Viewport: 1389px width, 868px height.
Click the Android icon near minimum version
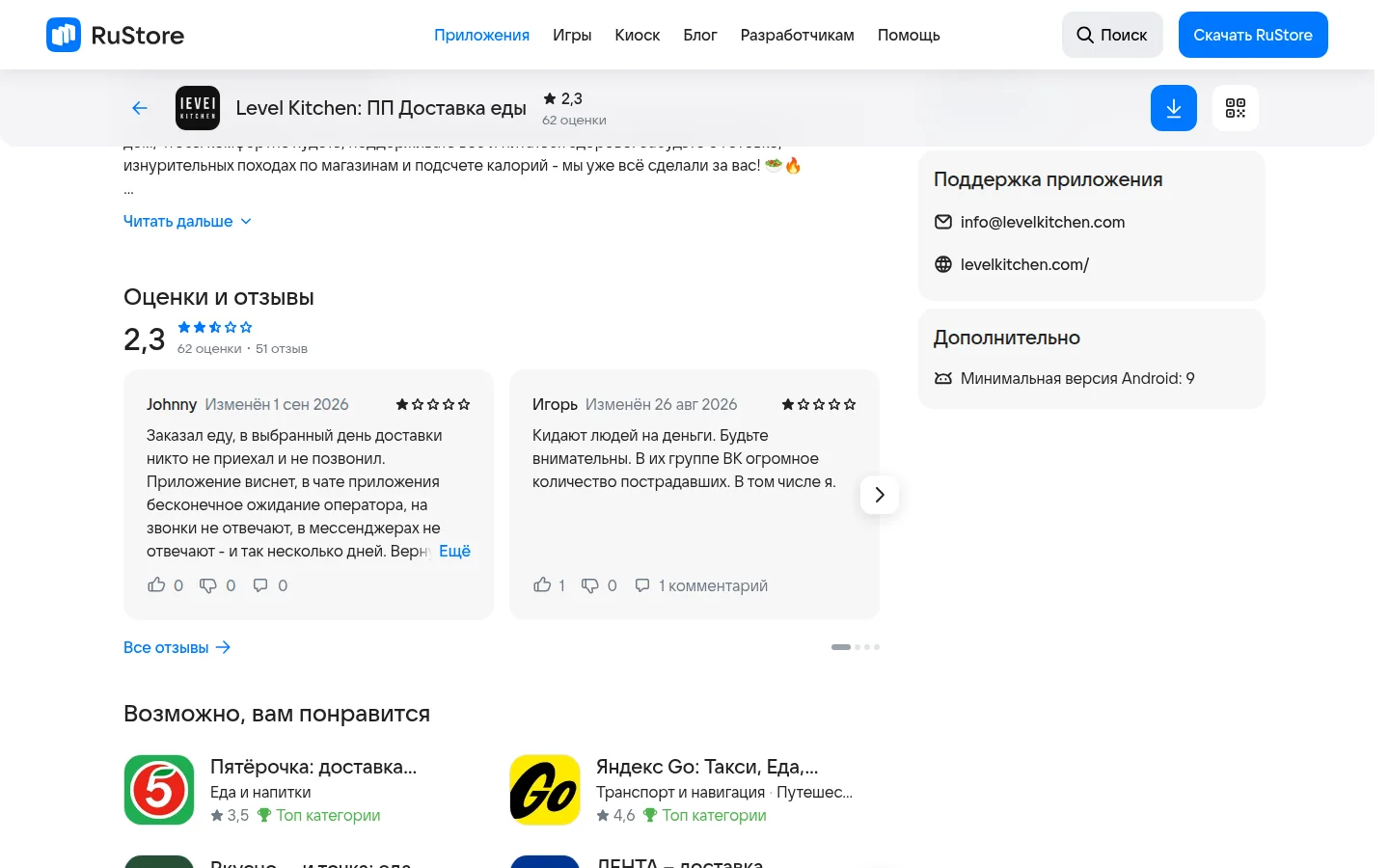click(x=943, y=378)
